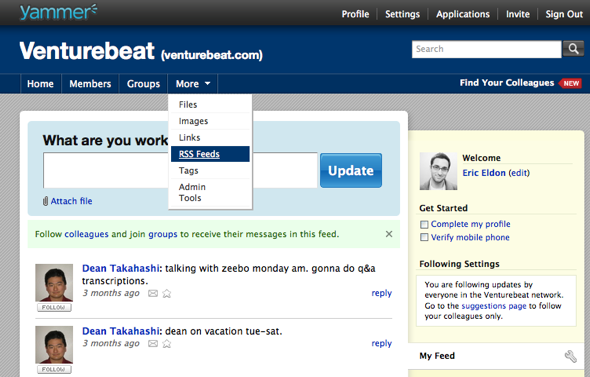The height and width of the screenshot is (377, 590).
Task: Click the colleagues link in notice
Action: (86, 234)
